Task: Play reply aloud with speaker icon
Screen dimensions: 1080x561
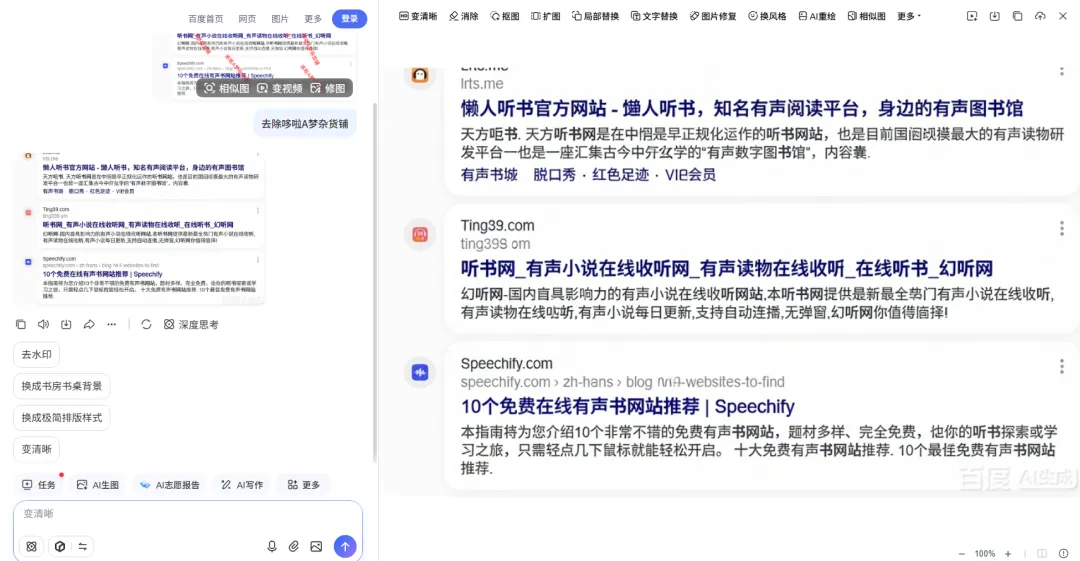Action: click(x=43, y=325)
